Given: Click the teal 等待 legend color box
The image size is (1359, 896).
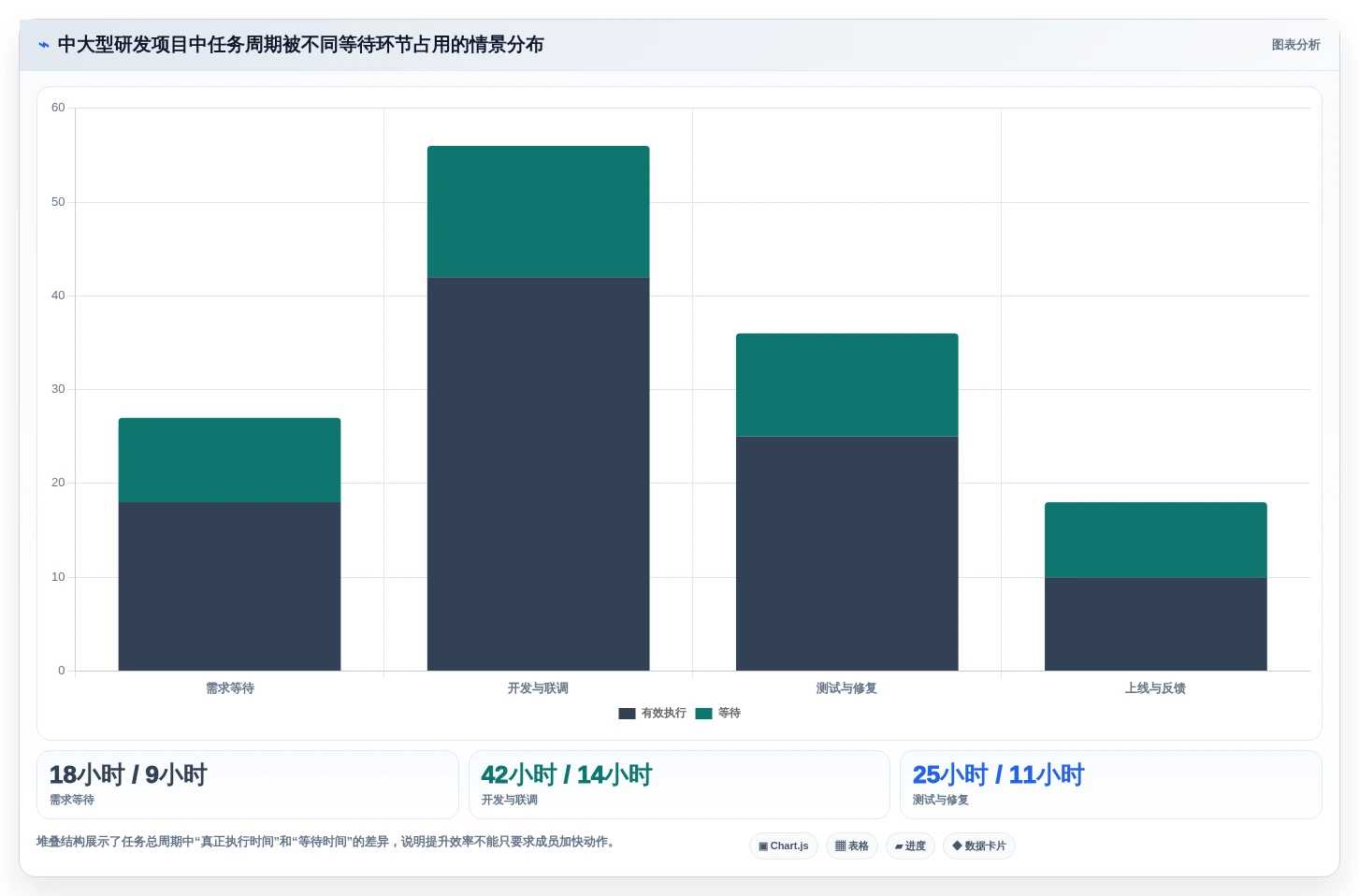Looking at the screenshot, I should (x=703, y=713).
